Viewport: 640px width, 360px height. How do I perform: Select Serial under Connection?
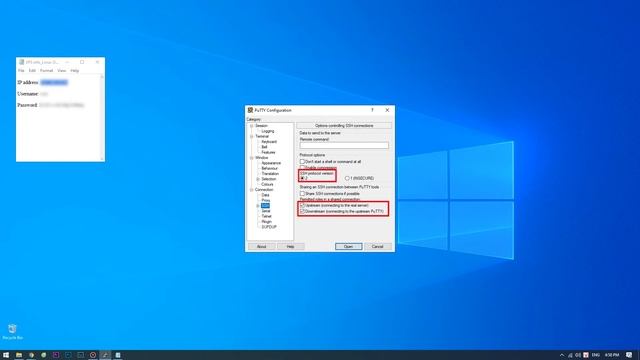pos(266,211)
